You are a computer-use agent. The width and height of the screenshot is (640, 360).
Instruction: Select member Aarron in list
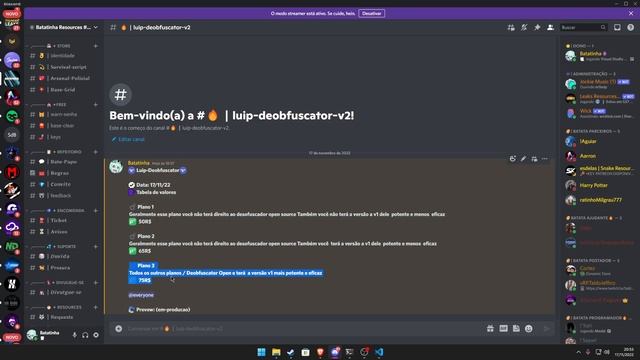599,156
